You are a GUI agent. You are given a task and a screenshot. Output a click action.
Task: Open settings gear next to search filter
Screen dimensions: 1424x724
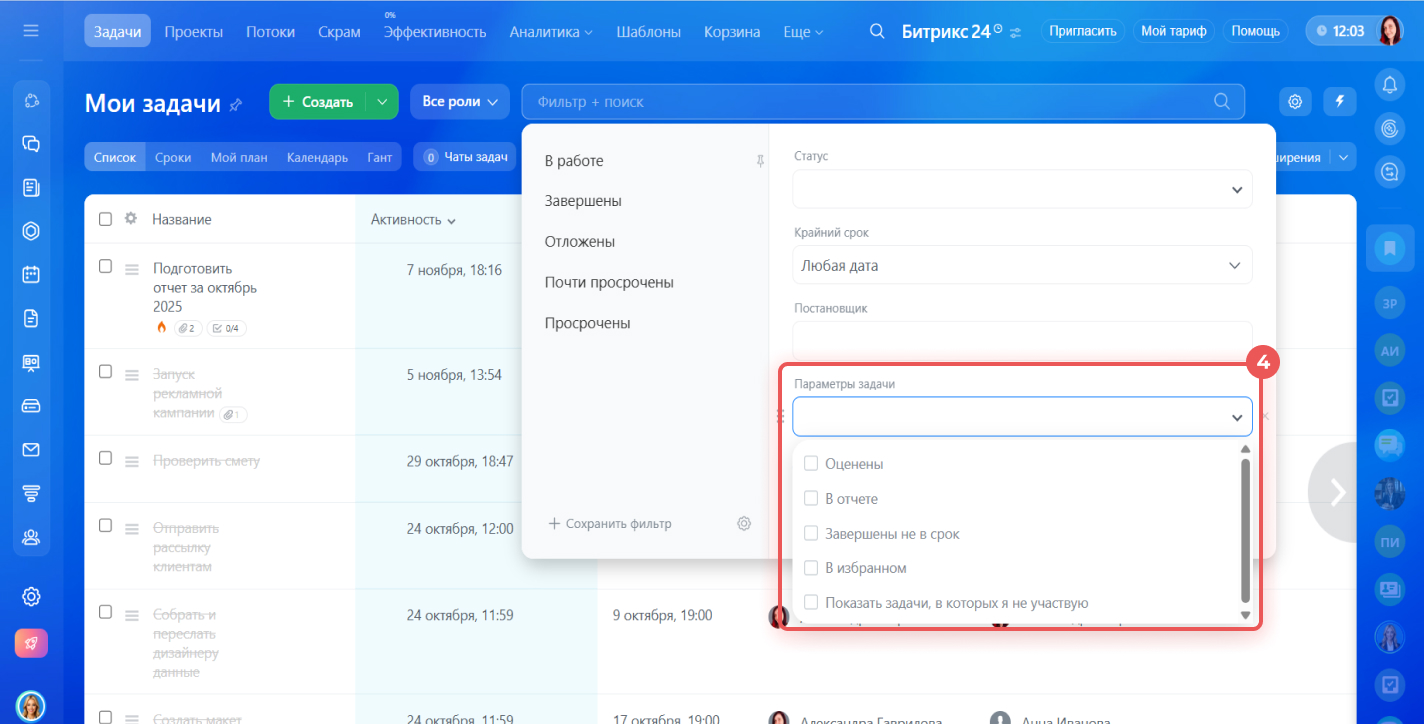(1295, 101)
